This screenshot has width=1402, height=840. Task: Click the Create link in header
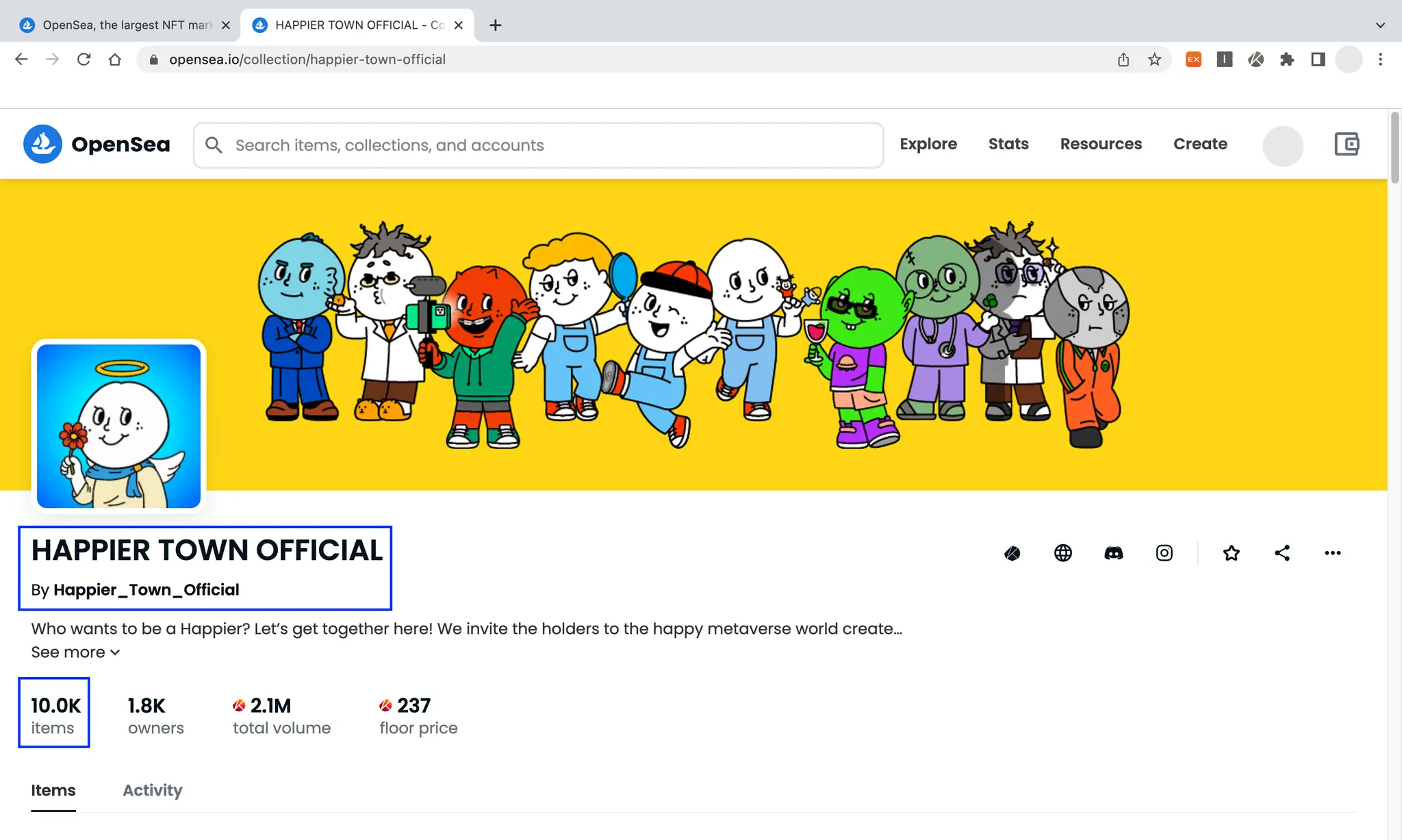pos(1199,144)
